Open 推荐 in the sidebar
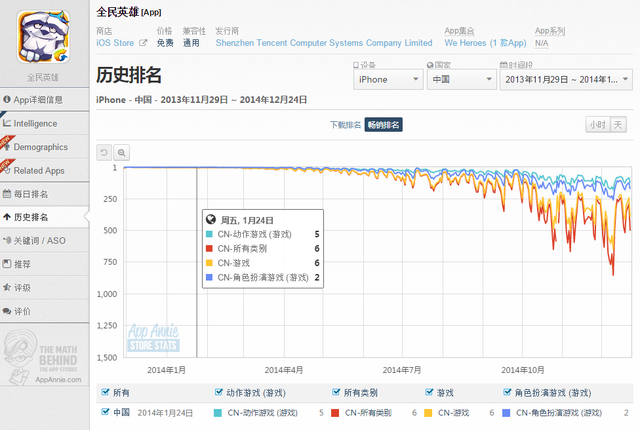This screenshot has width=640, height=430. tap(44, 264)
